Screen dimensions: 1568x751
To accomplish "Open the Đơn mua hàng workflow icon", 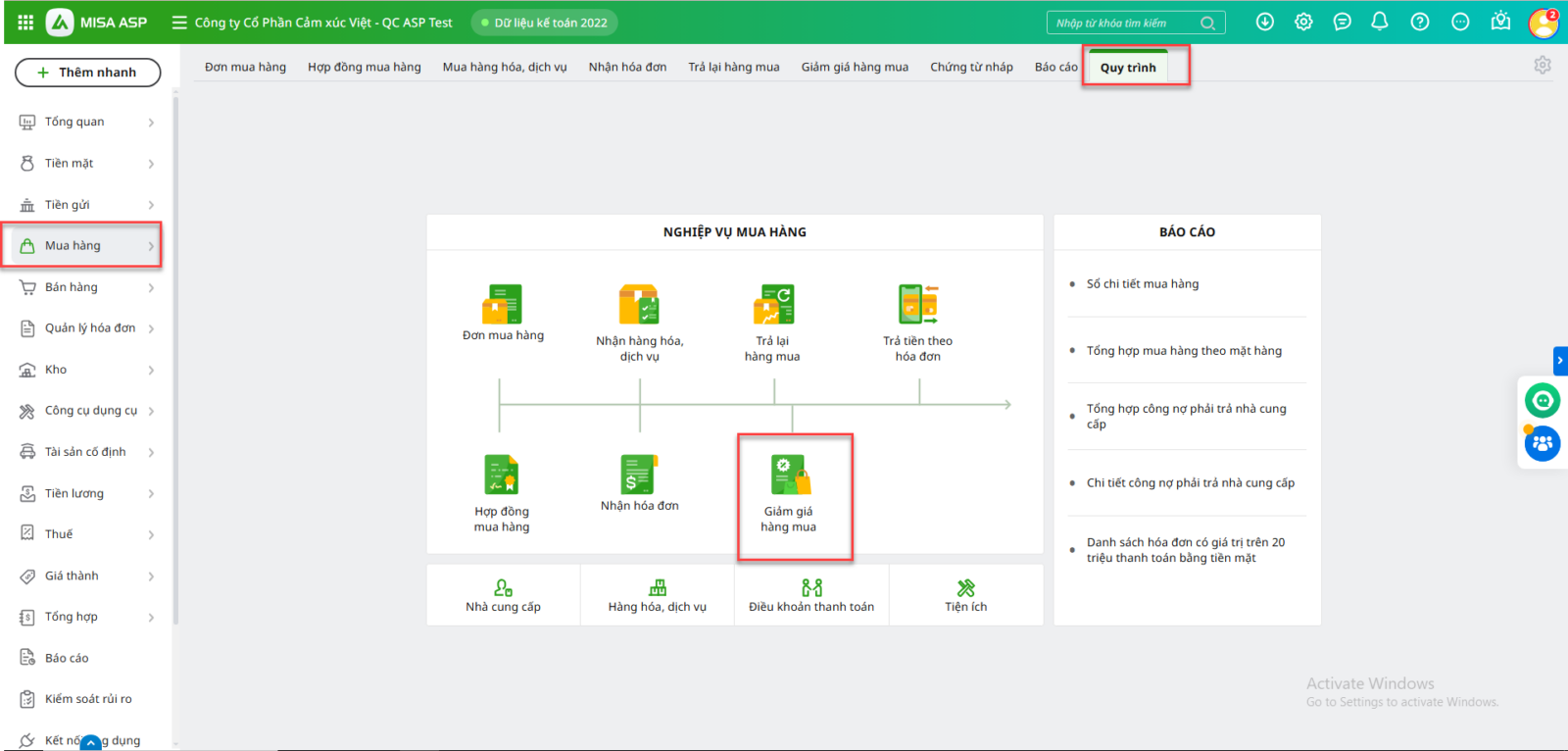I will 502,305.
